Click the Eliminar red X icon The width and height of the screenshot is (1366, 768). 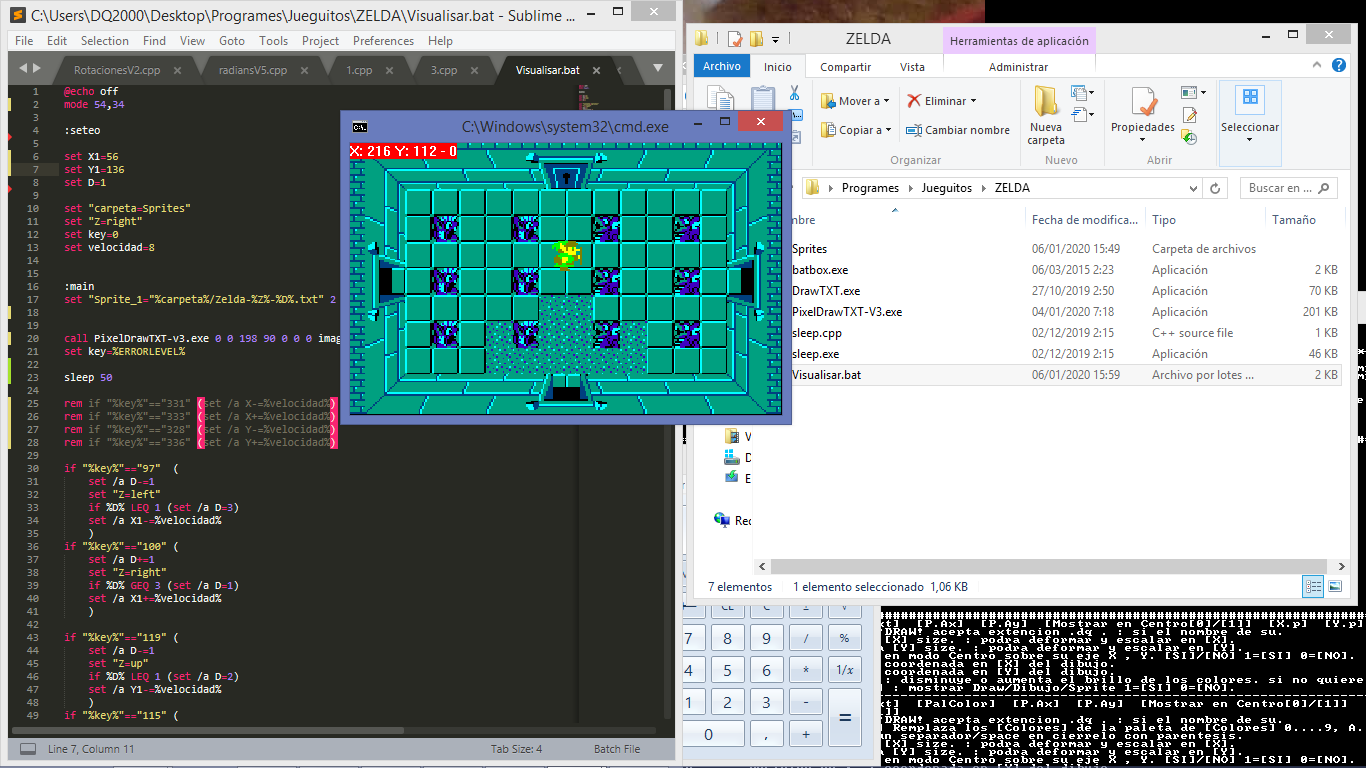[914, 101]
